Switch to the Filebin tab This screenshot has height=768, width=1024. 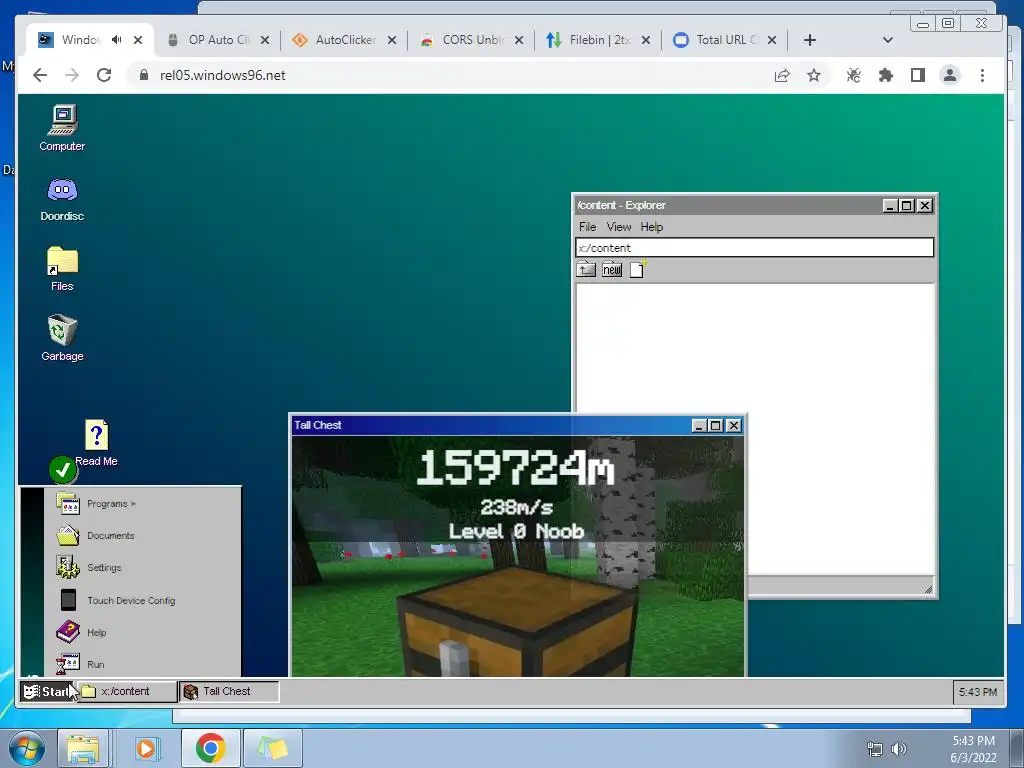(598, 40)
